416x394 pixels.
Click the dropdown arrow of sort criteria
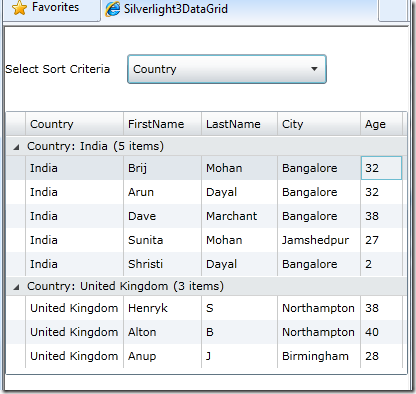coord(314,69)
